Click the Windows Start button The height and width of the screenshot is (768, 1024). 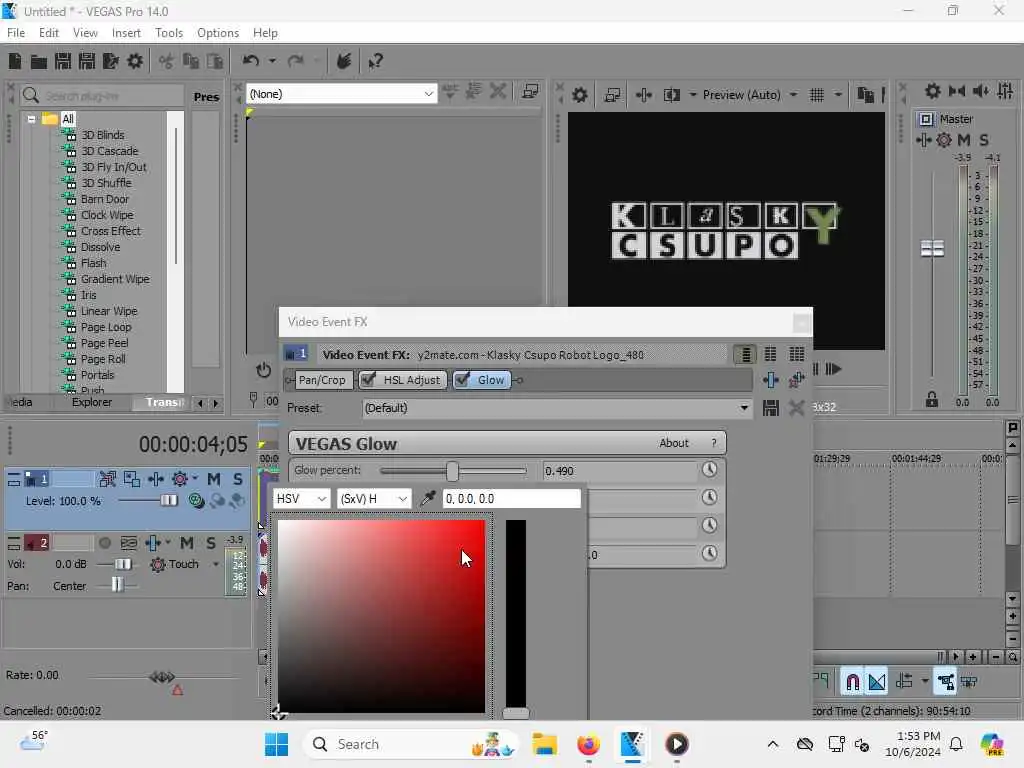point(276,744)
